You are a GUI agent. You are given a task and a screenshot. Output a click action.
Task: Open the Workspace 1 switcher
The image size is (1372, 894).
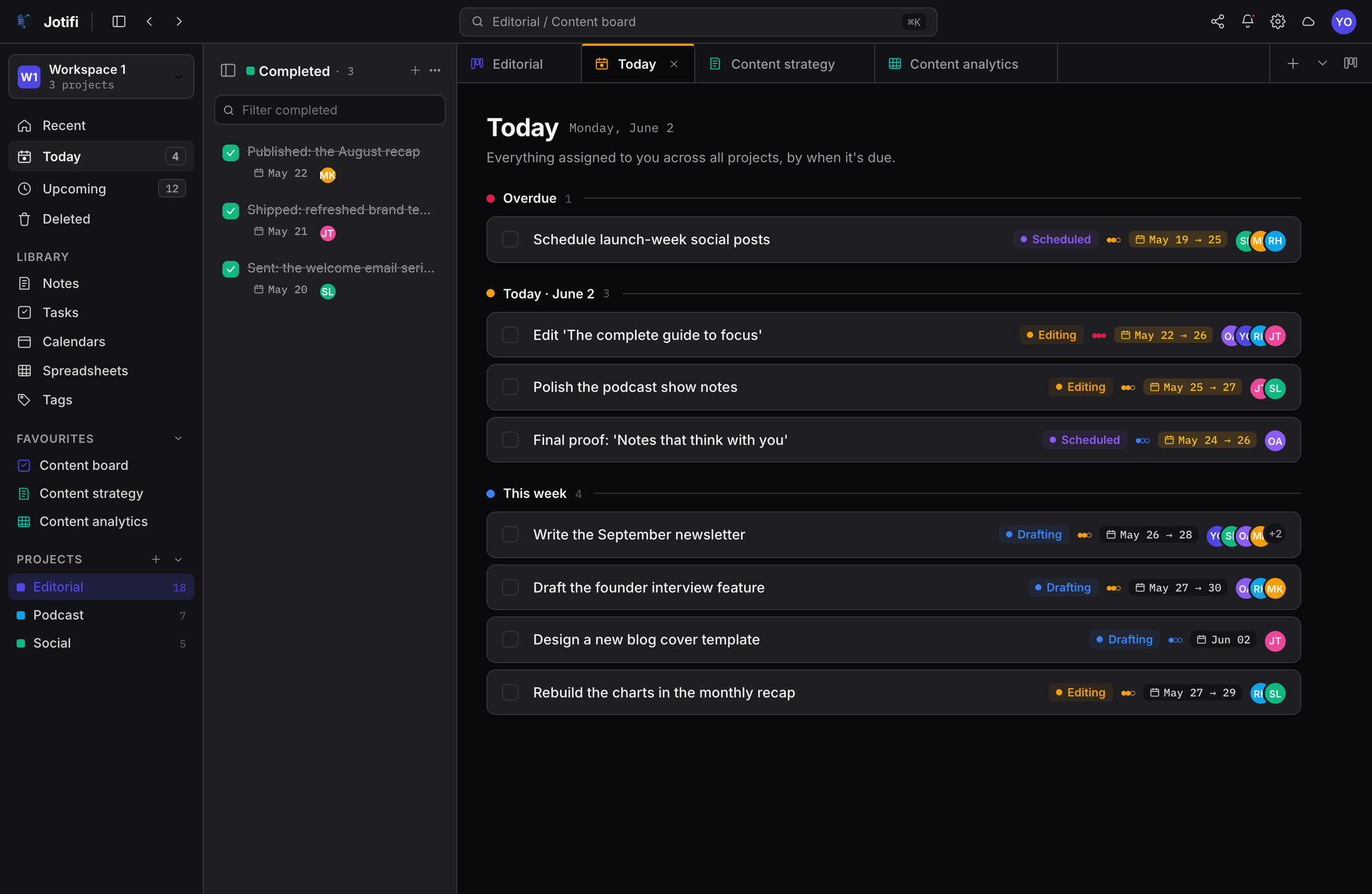pos(101,77)
